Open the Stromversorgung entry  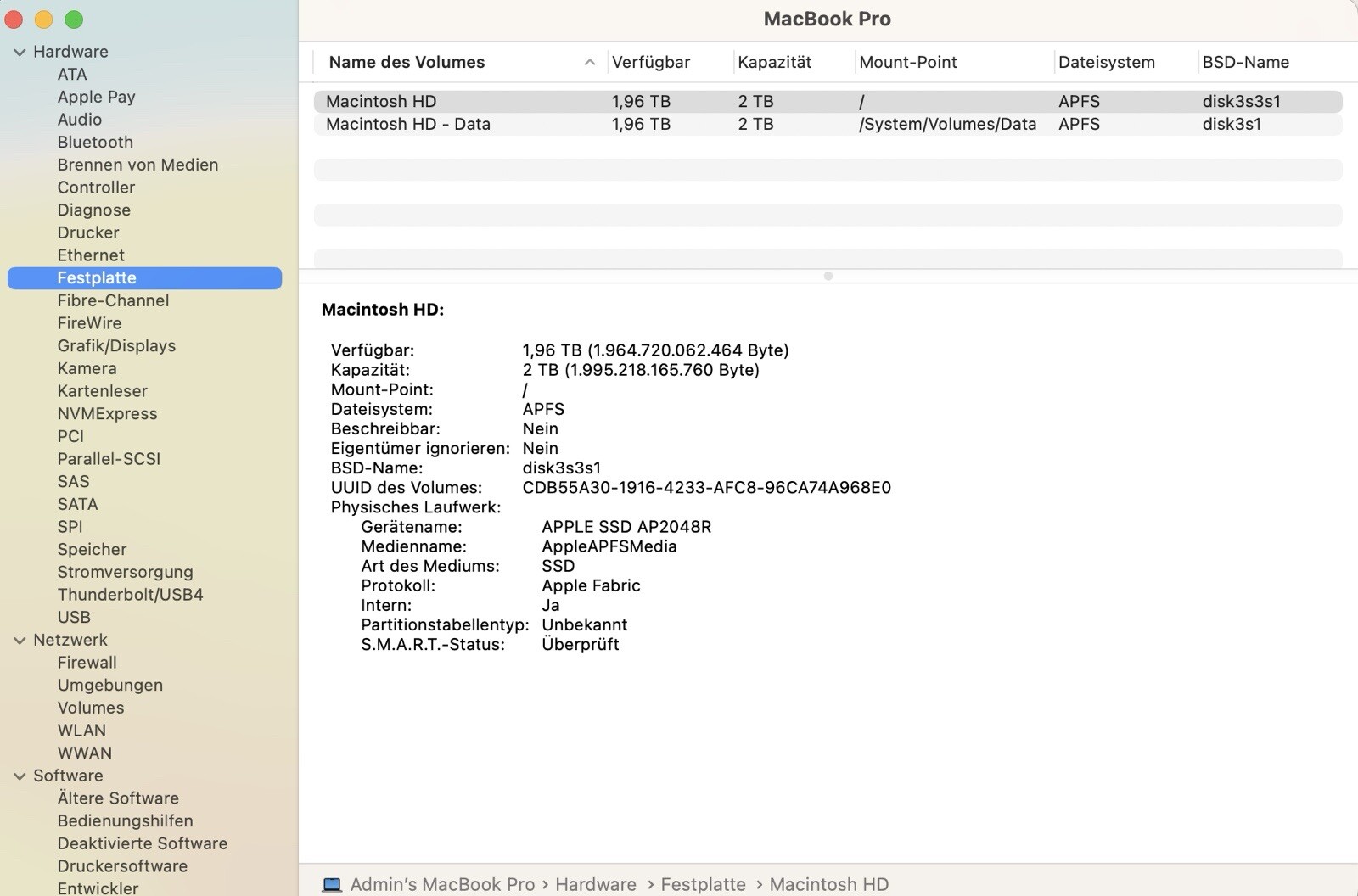pyautogui.click(x=125, y=572)
